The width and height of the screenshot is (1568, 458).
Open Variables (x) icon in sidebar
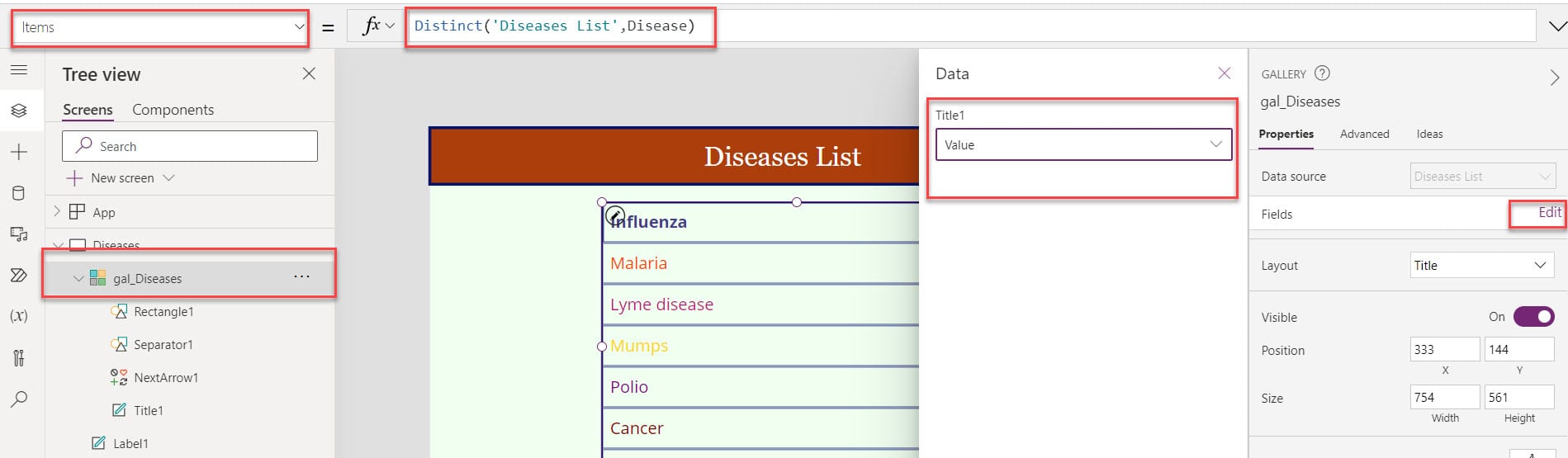click(19, 315)
